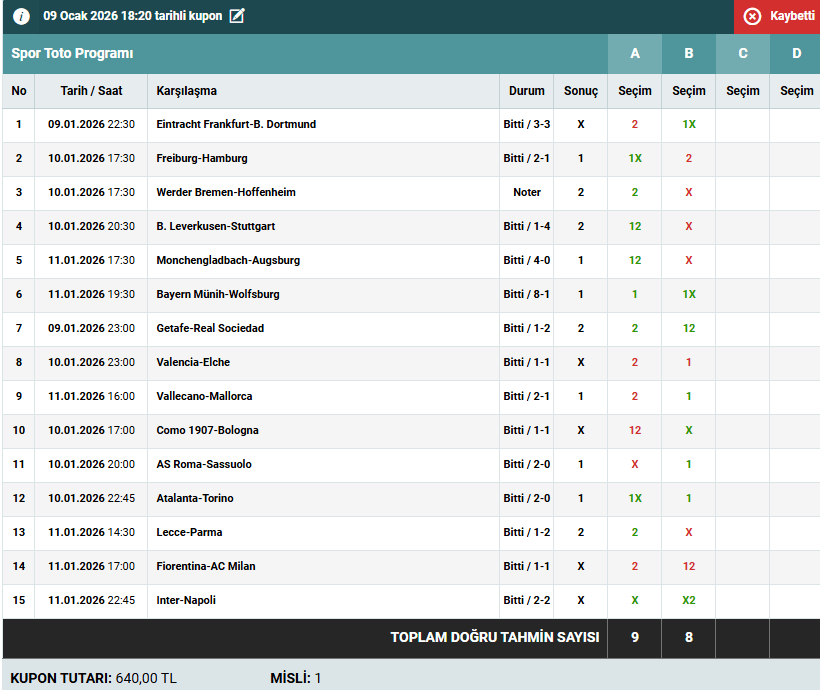Viewport: 820px width, 690px height.
Task: Select column A header tab
Action: pyautogui.click(x=635, y=53)
